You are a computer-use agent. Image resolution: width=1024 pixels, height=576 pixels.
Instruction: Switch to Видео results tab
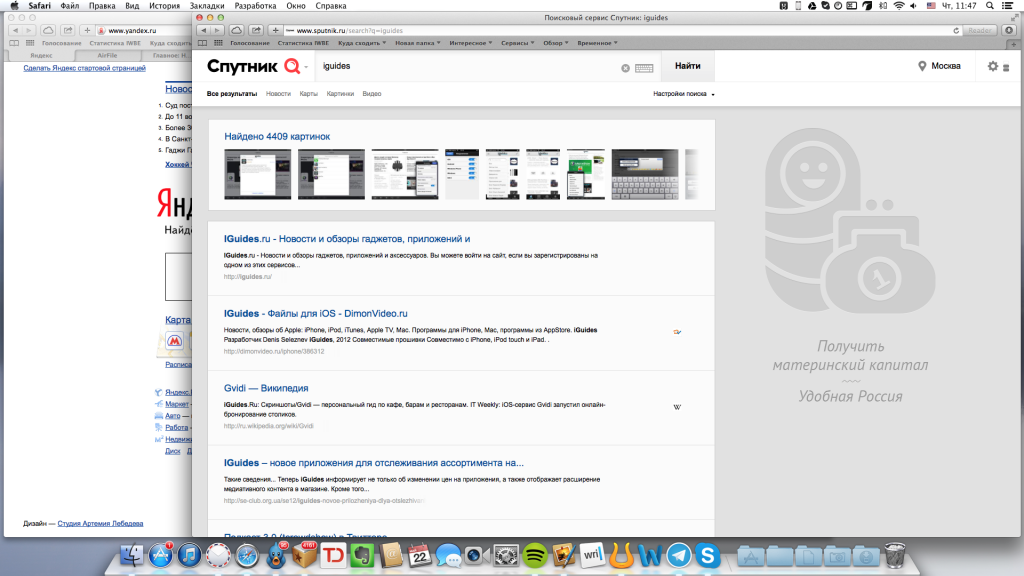pyautogui.click(x=372, y=94)
